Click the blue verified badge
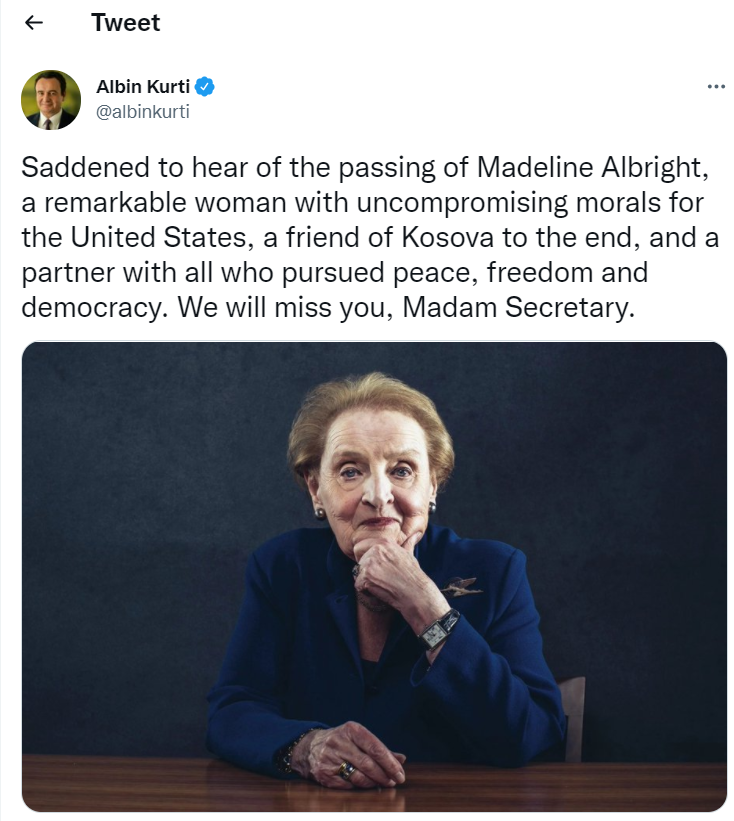Image resolution: width=734 pixels, height=821 pixels. pyautogui.click(x=205, y=87)
